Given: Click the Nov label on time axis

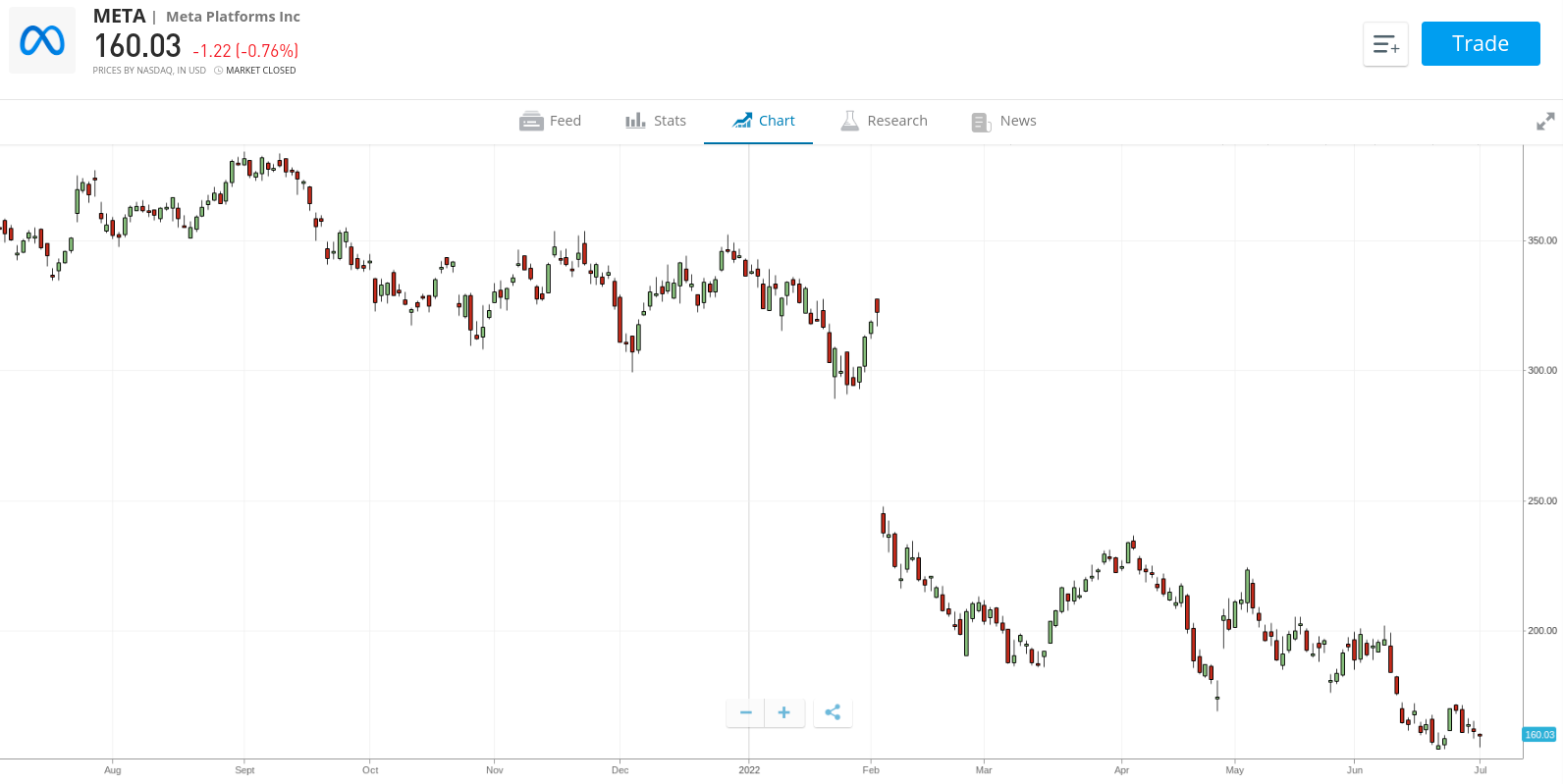Looking at the screenshot, I should (x=495, y=770).
